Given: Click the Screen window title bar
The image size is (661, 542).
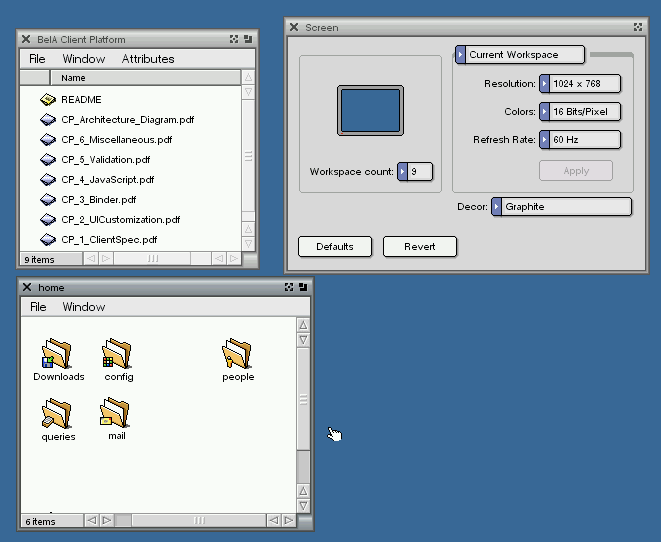Looking at the screenshot, I should (x=466, y=27).
